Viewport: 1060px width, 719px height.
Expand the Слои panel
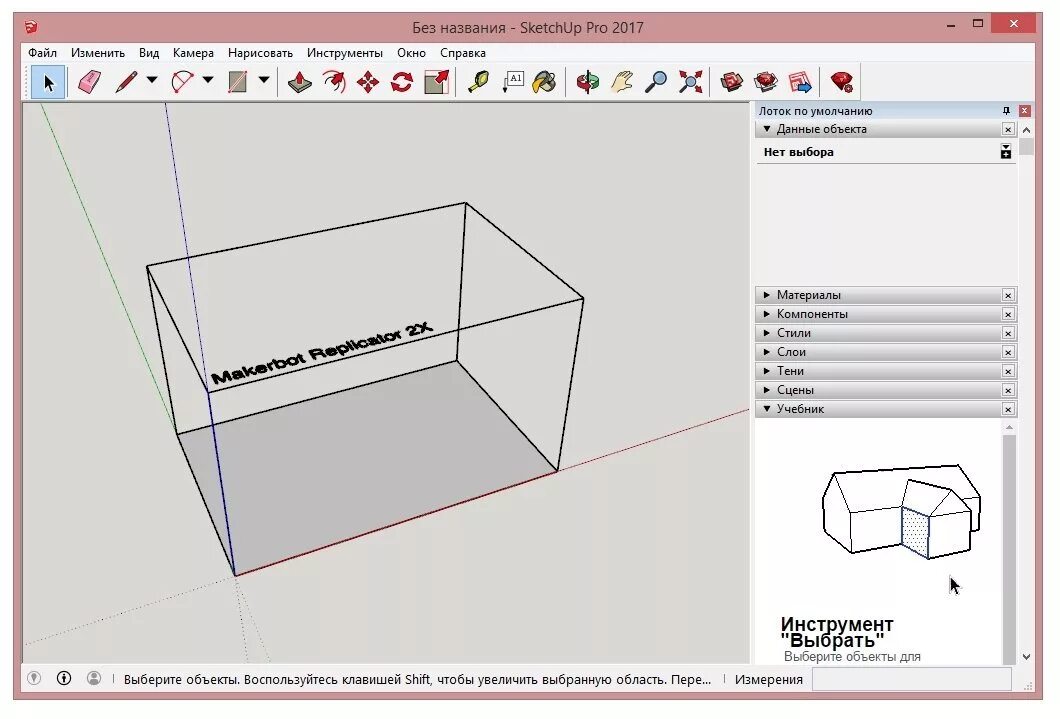point(767,351)
